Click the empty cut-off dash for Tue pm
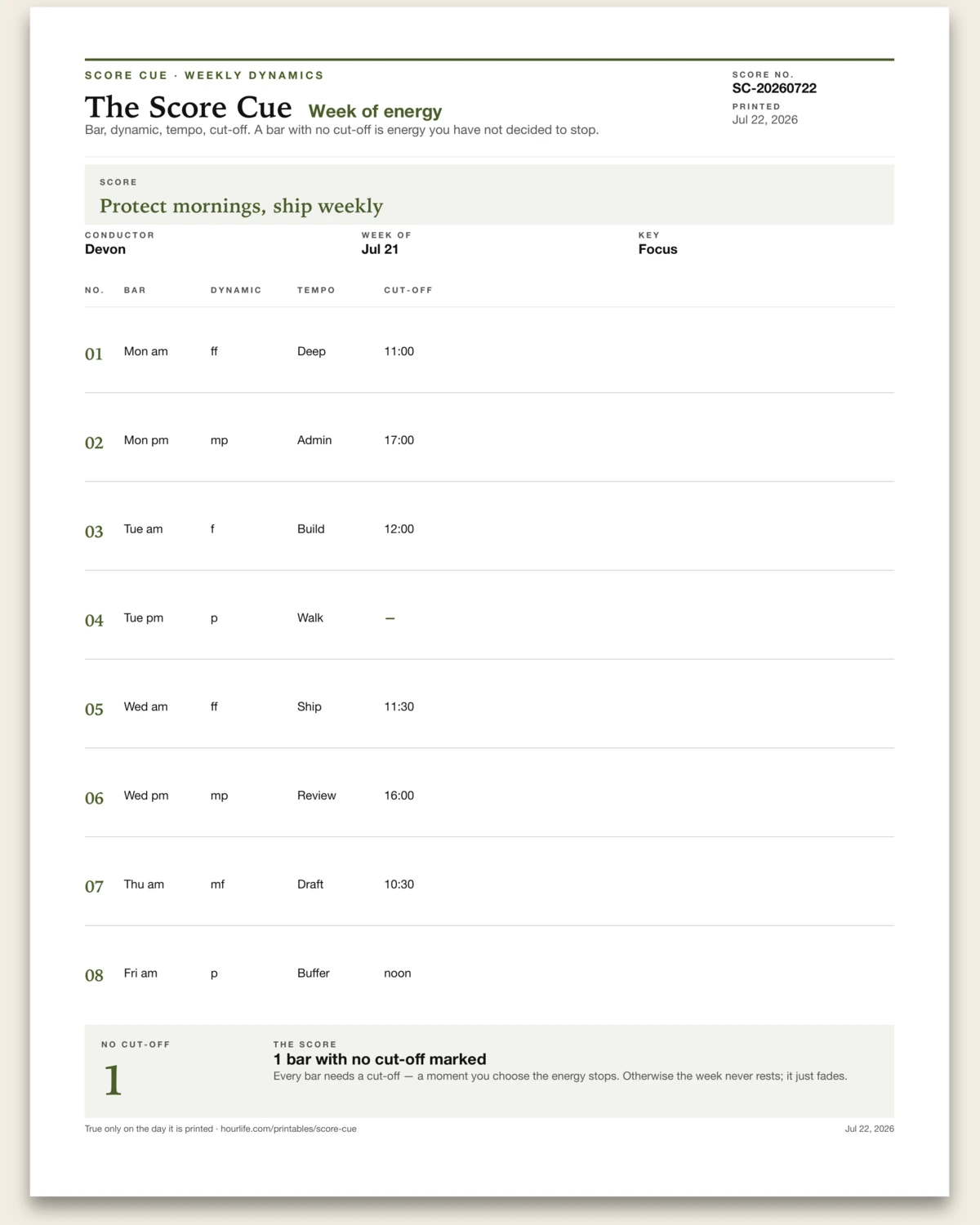 click(390, 618)
